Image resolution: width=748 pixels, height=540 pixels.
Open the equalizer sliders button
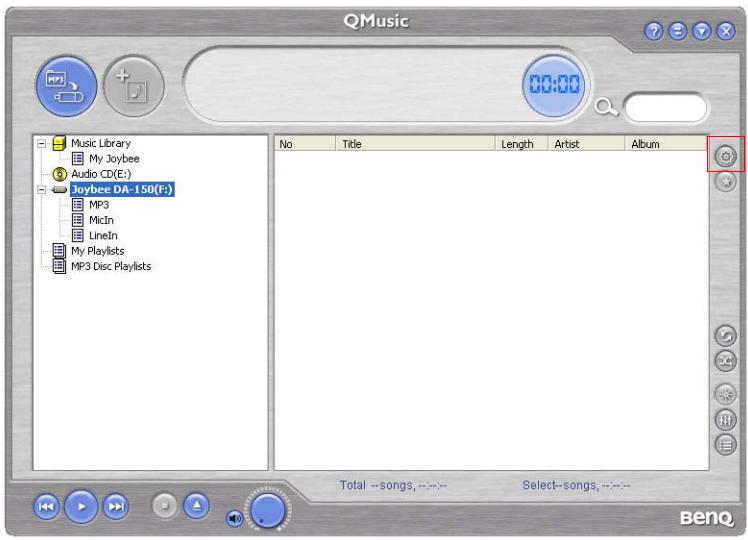[x=725, y=420]
